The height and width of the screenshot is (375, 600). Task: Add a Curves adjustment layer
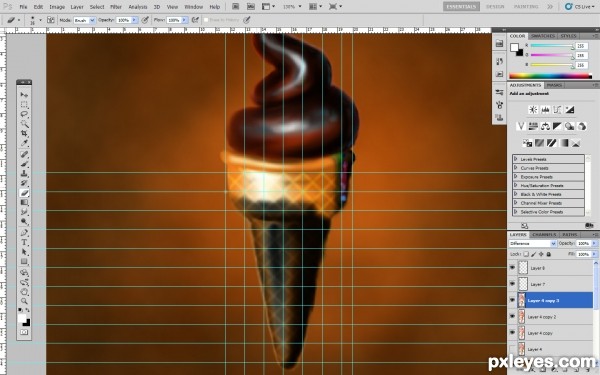pos(557,110)
